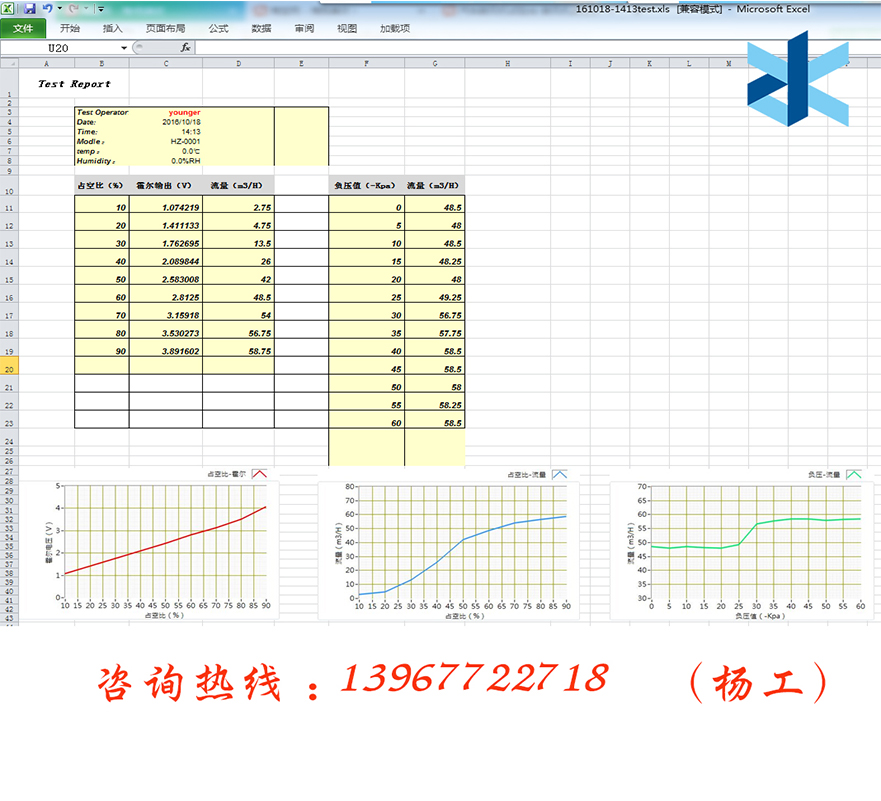Viewport: 881px width, 801px height.
Task: Select the cell containing 'younger'
Action: 184,112
